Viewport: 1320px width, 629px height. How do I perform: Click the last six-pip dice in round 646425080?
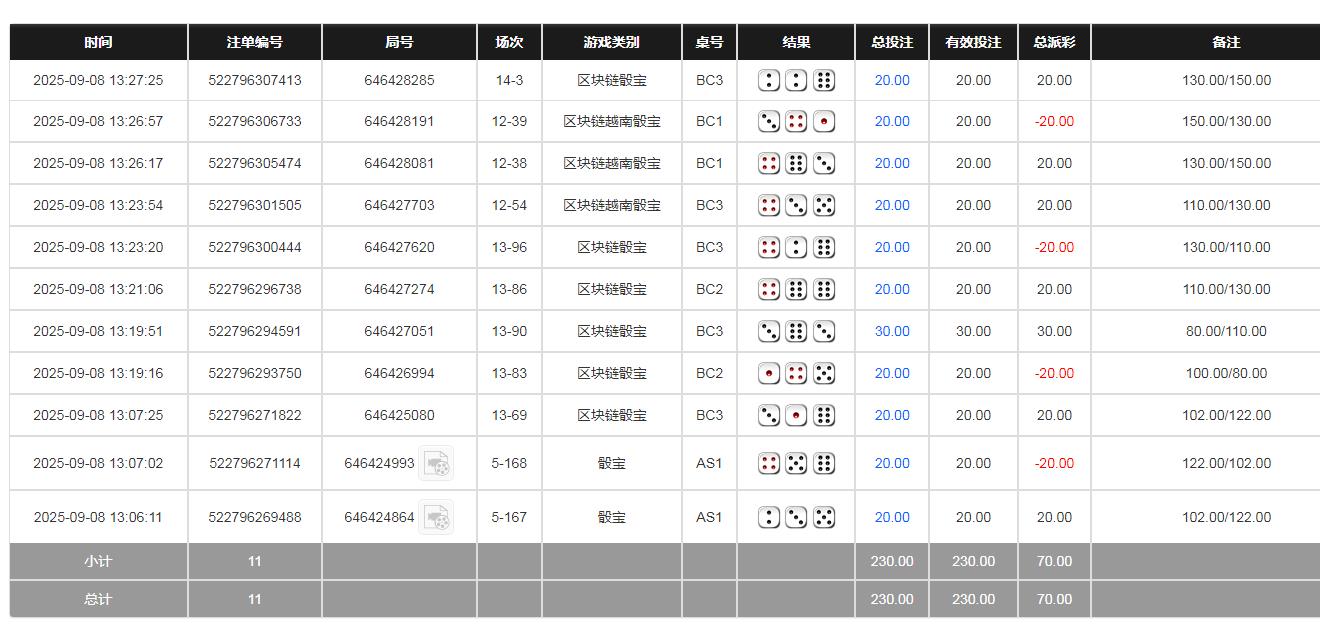click(822, 415)
